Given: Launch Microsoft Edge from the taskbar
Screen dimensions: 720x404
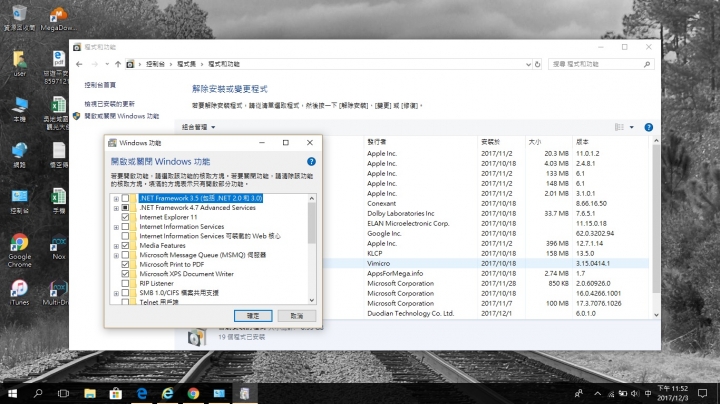Looking at the screenshot, I should tap(141, 393).
